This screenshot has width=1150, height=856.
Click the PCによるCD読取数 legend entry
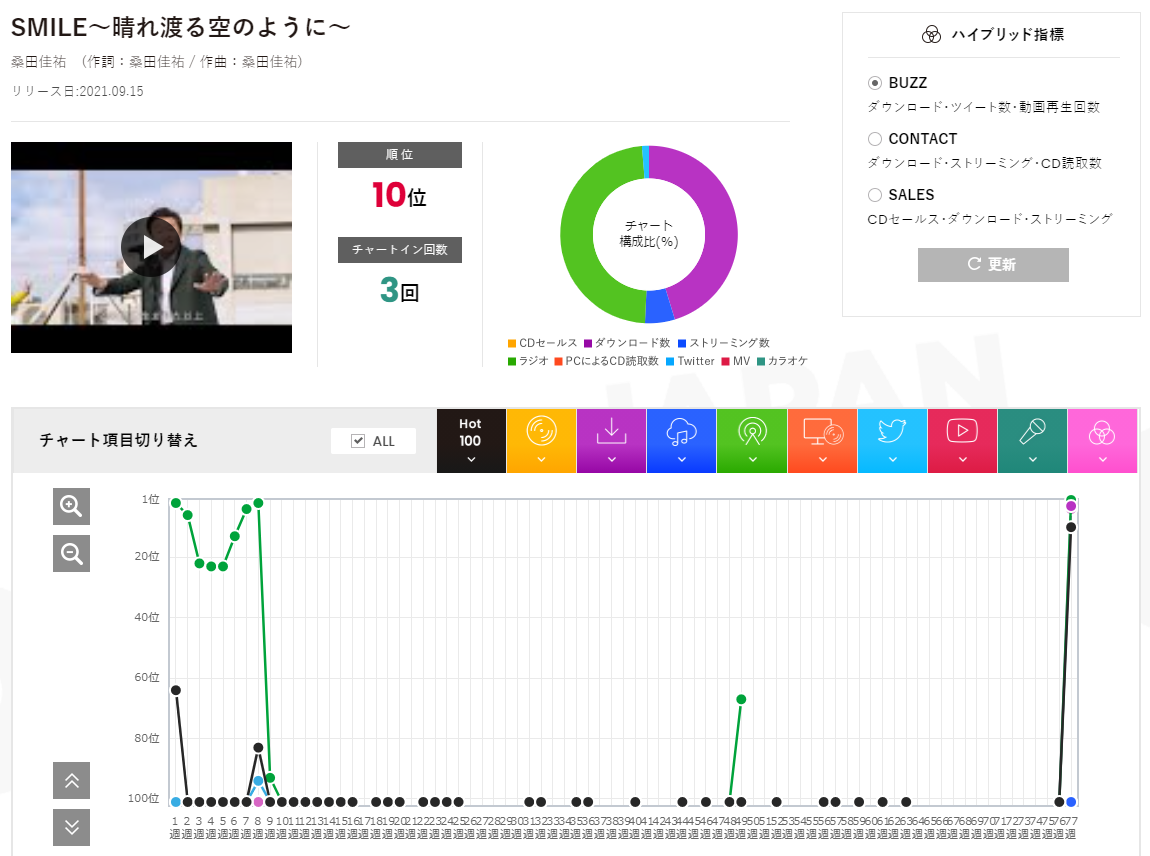tap(607, 362)
